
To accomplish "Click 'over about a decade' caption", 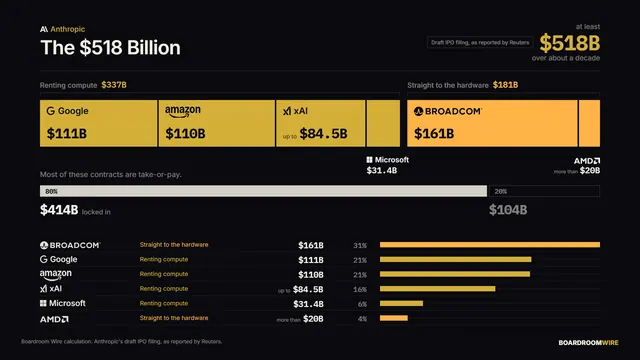I will click(x=566, y=58).
